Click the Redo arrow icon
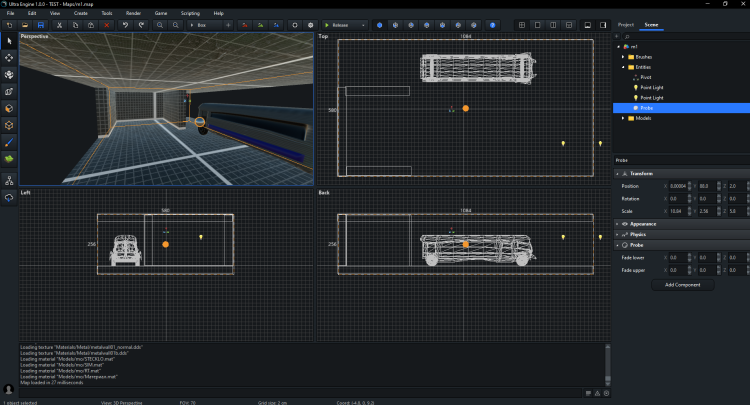 (141, 24)
